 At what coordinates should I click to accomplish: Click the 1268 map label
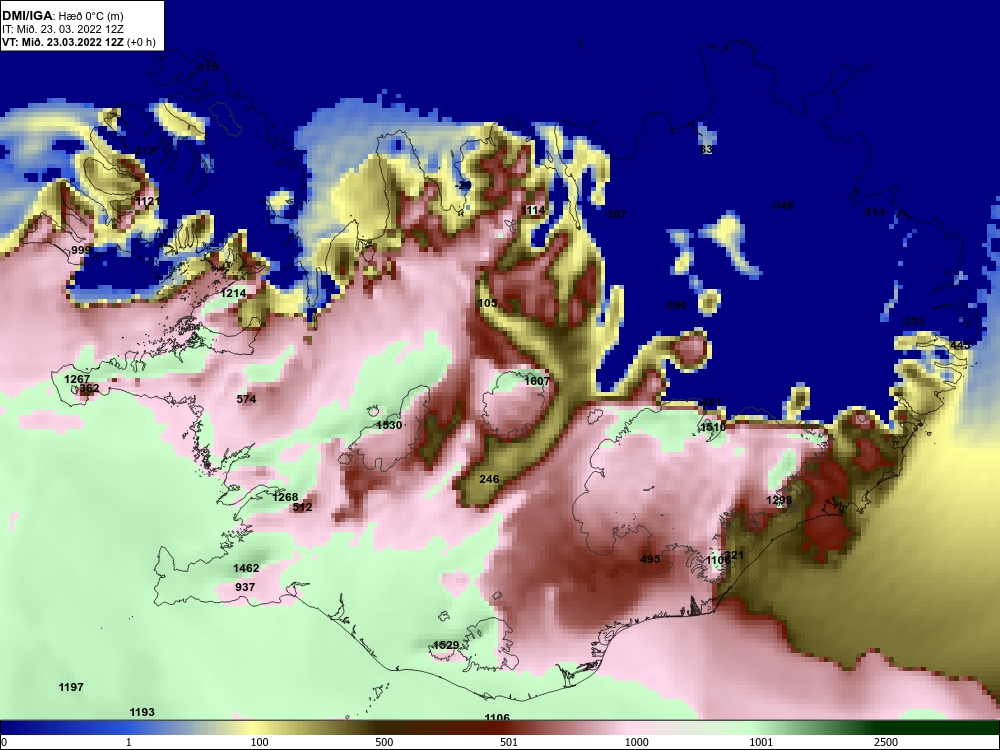pos(285,497)
